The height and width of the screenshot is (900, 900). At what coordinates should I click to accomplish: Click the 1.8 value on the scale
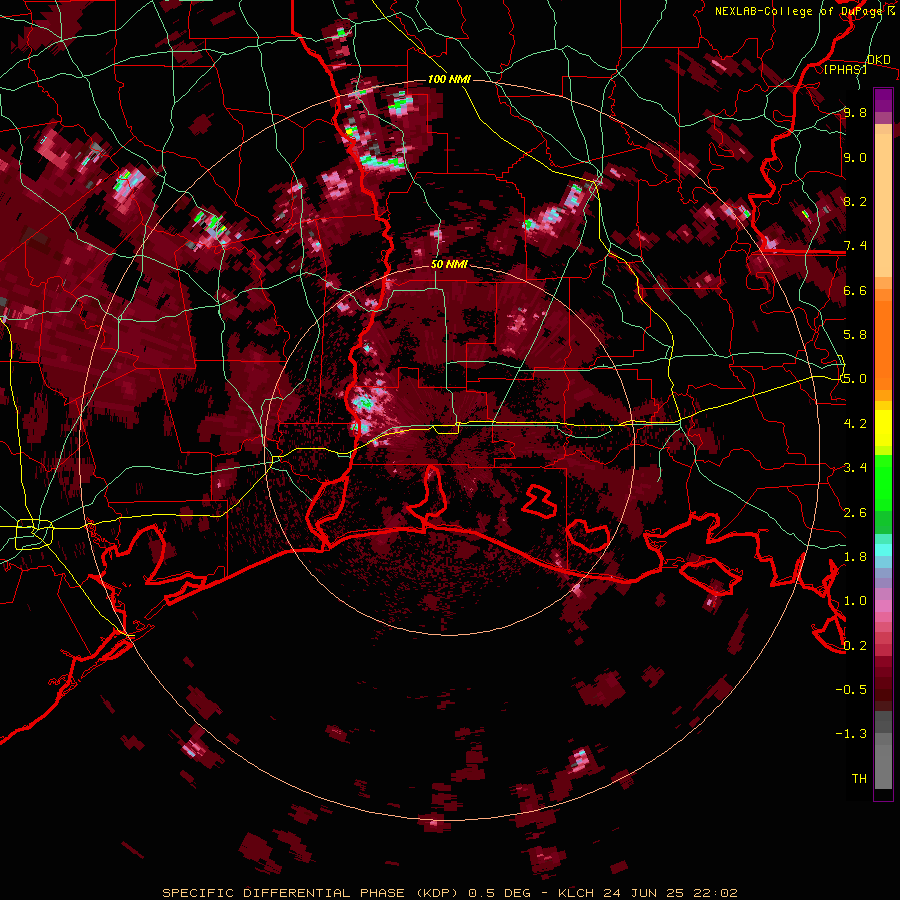(855, 557)
